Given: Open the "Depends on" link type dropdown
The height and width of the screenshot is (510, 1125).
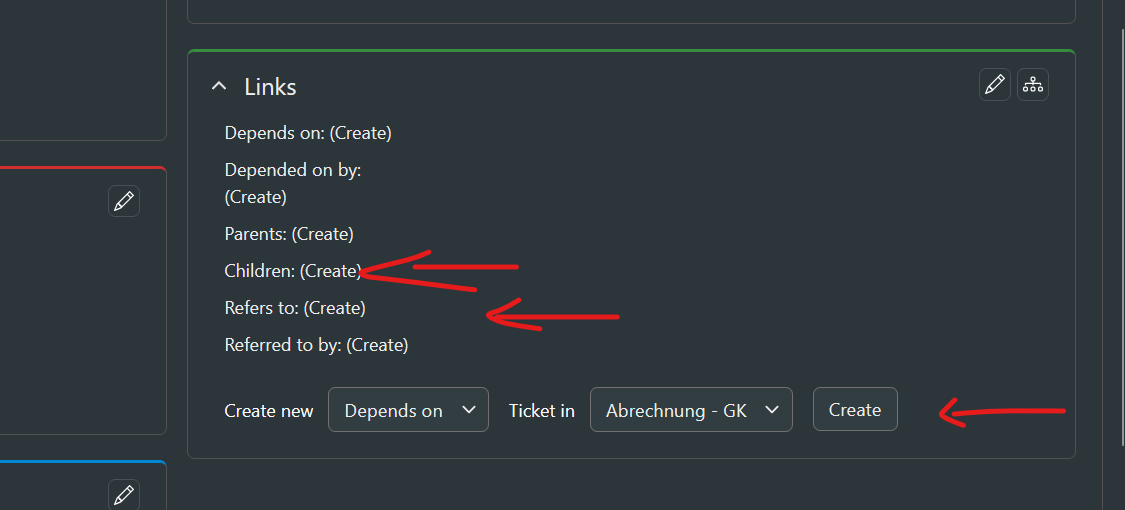Looking at the screenshot, I should (408, 410).
